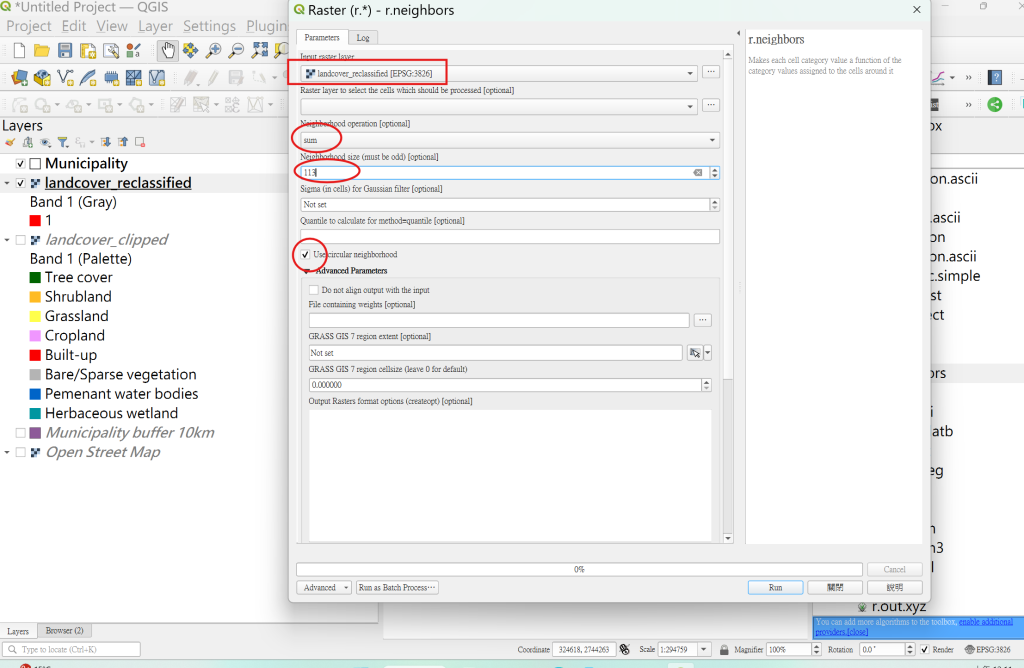Click the green share icon in toolbar
This screenshot has width=1024, height=668.
point(995,104)
